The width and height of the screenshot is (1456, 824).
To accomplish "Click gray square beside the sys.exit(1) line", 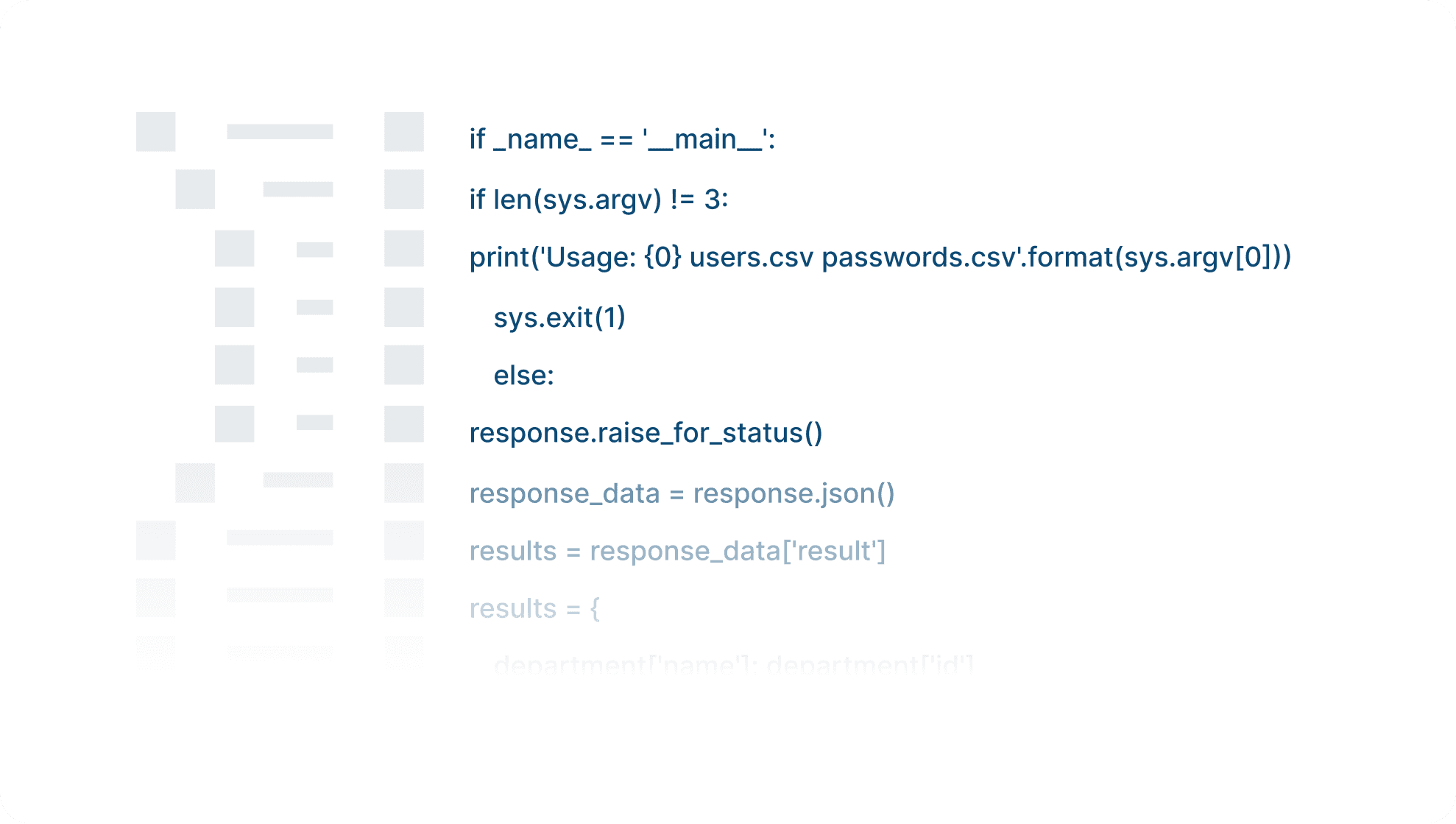I will (404, 307).
